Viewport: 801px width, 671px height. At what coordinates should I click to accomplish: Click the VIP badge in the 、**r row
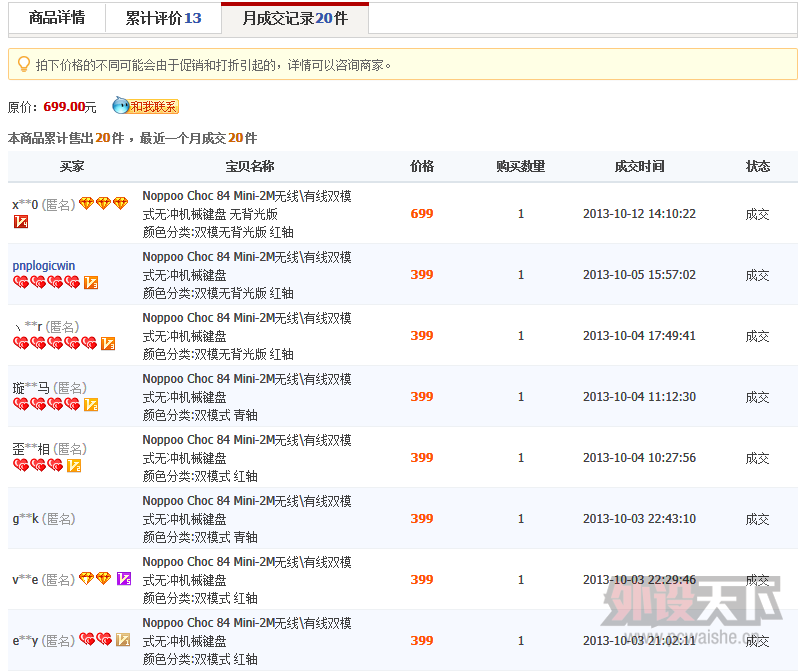(108, 343)
